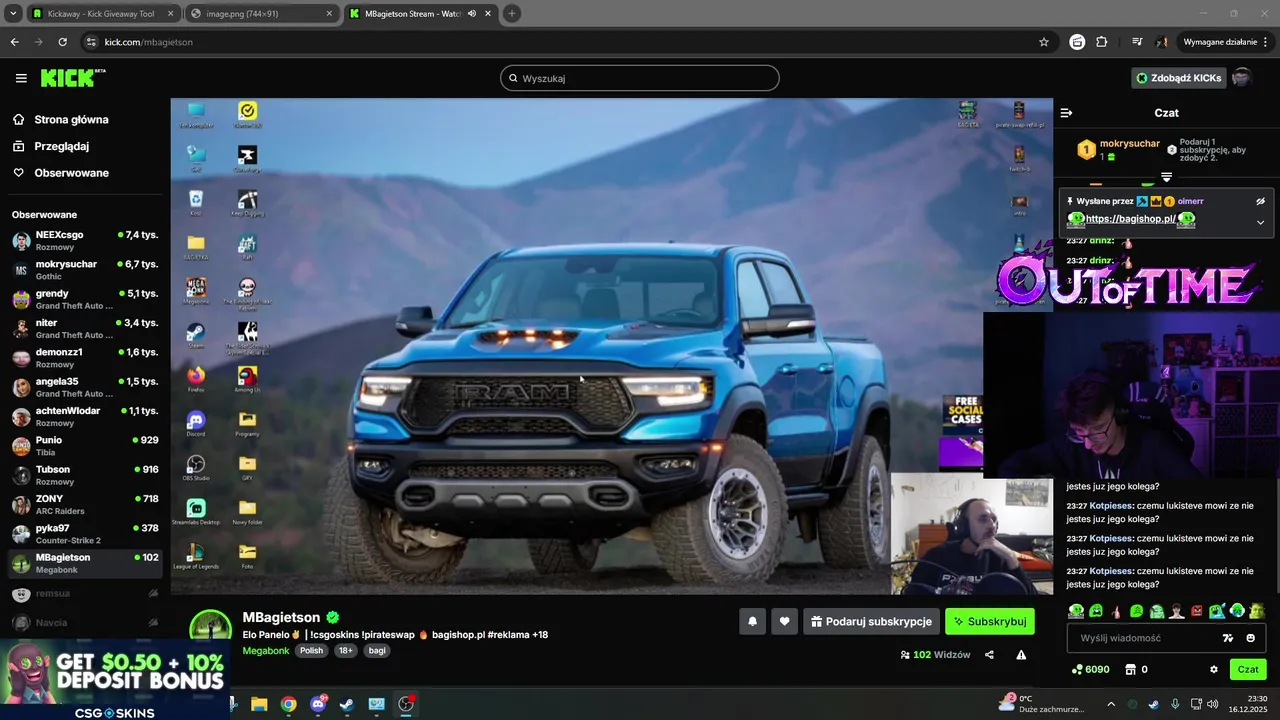Open the CSGOSKINS deposit bonus ad
Viewport: 1280px width, 720px height.
pos(115,680)
